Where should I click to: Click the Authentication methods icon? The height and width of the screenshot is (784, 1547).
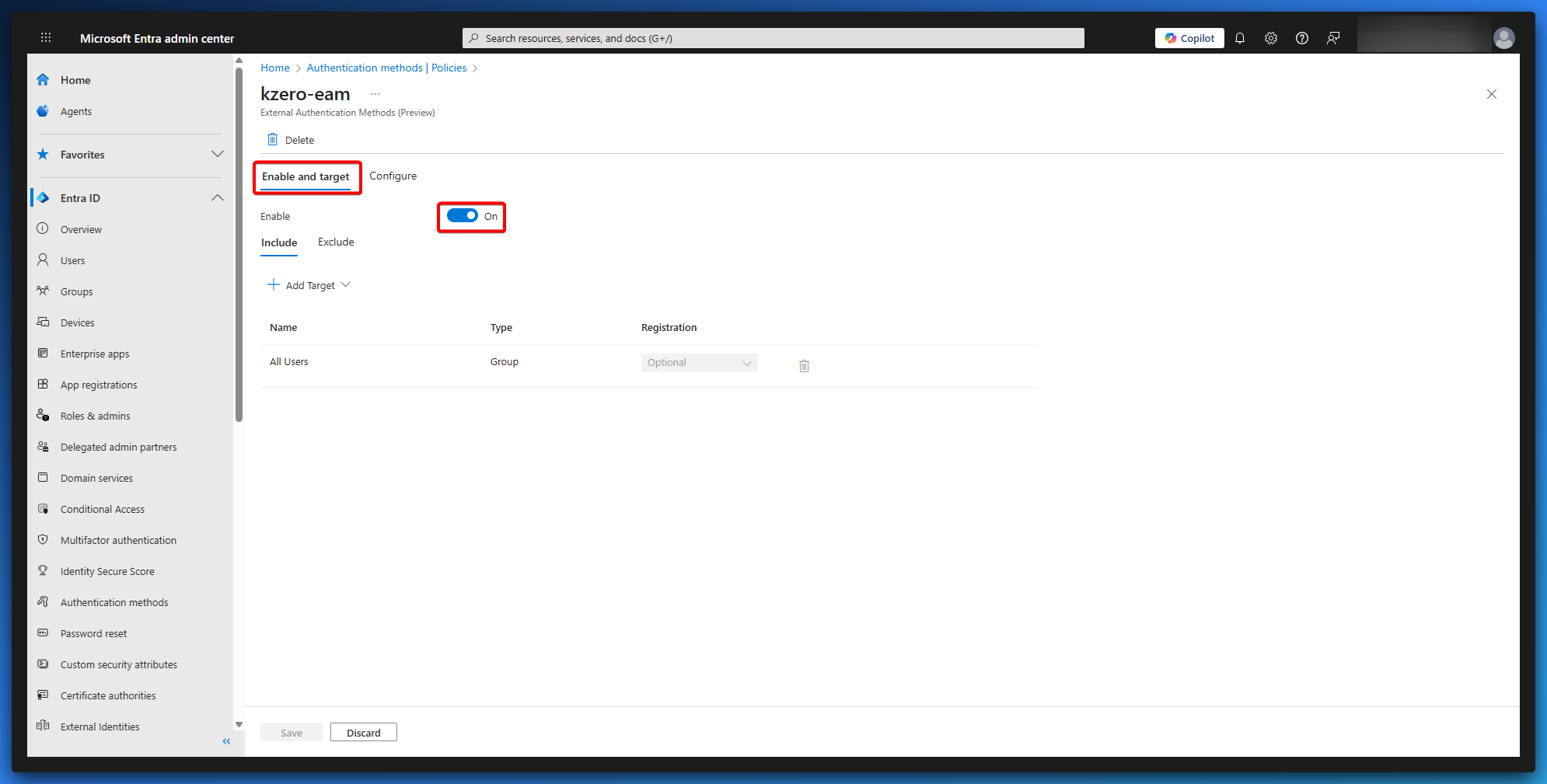(x=43, y=601)
